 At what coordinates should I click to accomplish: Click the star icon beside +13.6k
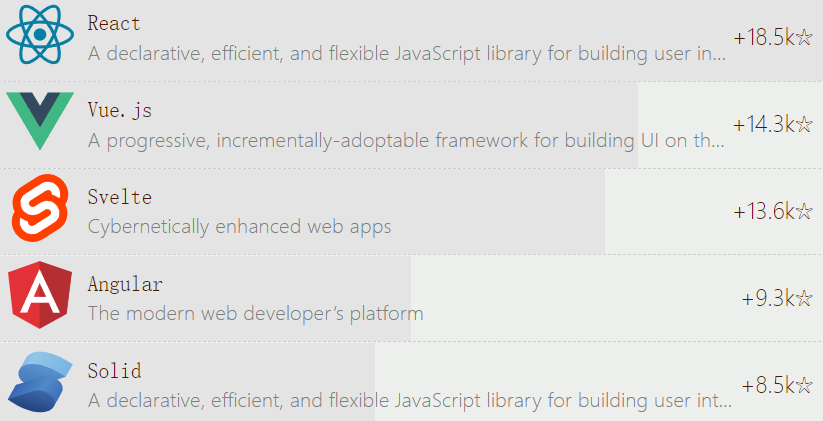[805, 211]
